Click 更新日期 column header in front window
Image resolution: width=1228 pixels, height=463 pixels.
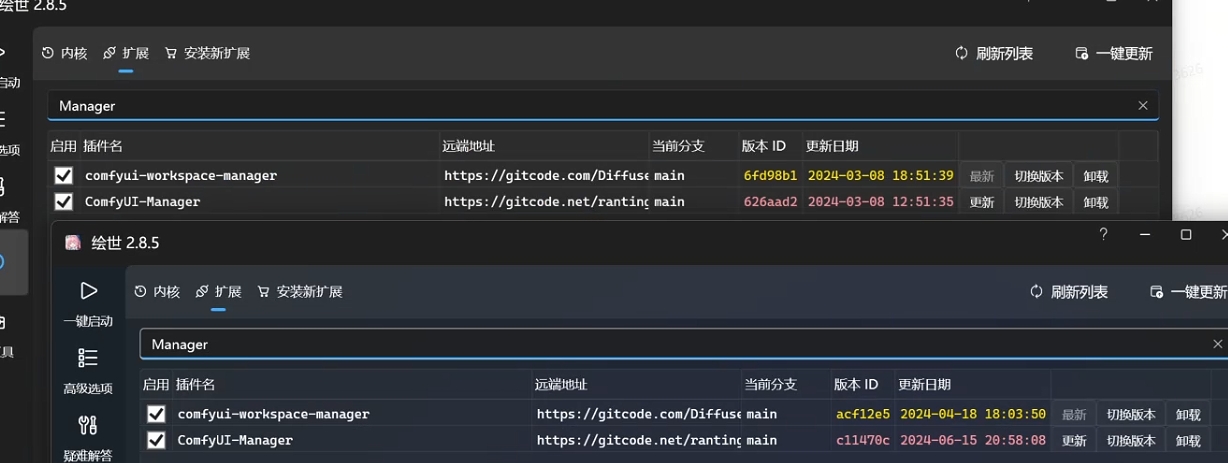point(925,384)
